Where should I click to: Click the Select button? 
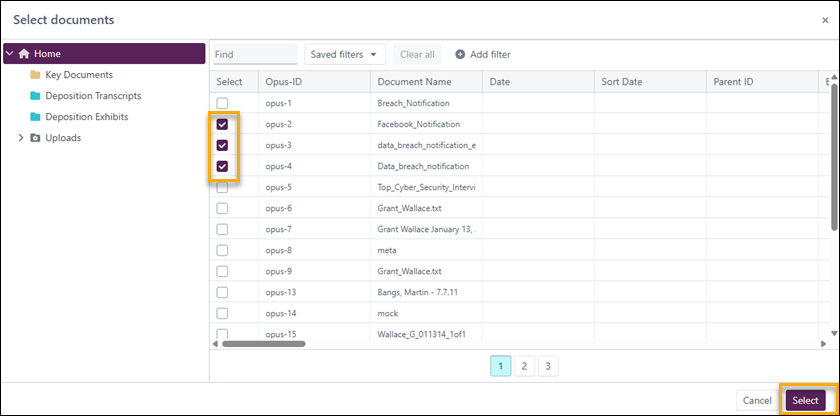[x=805, y=400]
